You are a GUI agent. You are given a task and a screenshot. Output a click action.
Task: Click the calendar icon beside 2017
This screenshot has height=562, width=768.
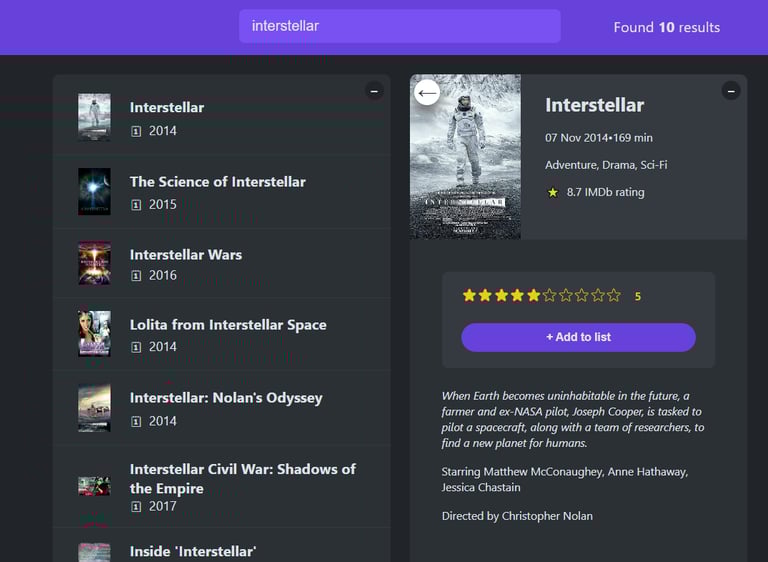pos(136,507)
